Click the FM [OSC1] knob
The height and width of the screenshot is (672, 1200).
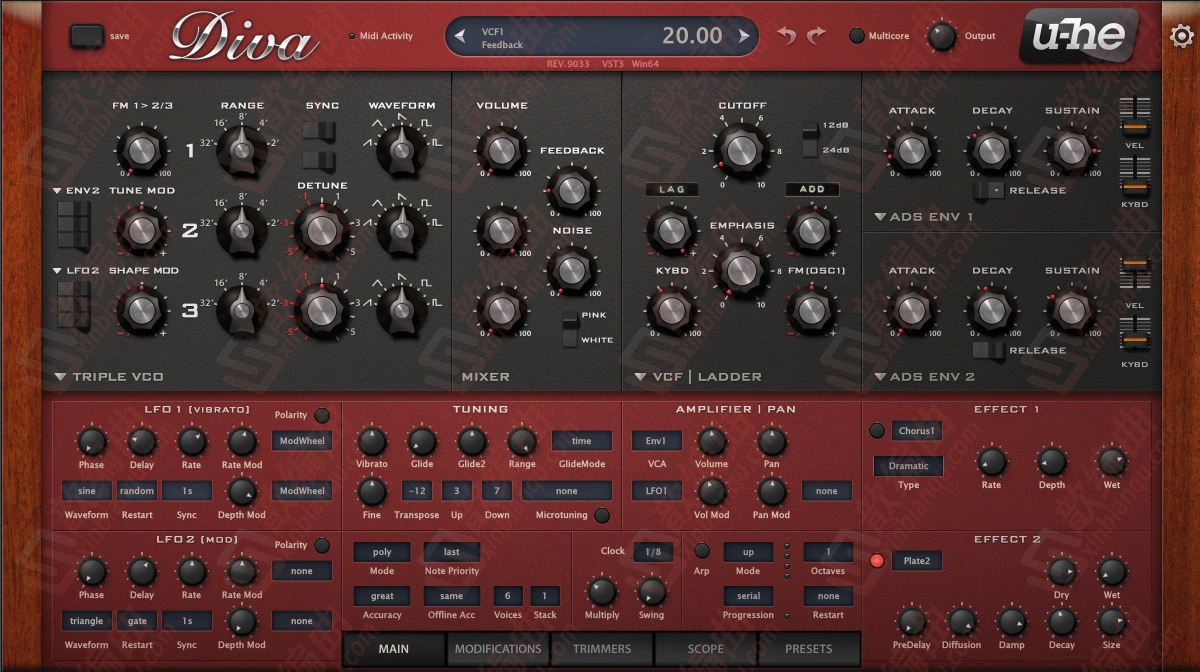click(811, 310)
